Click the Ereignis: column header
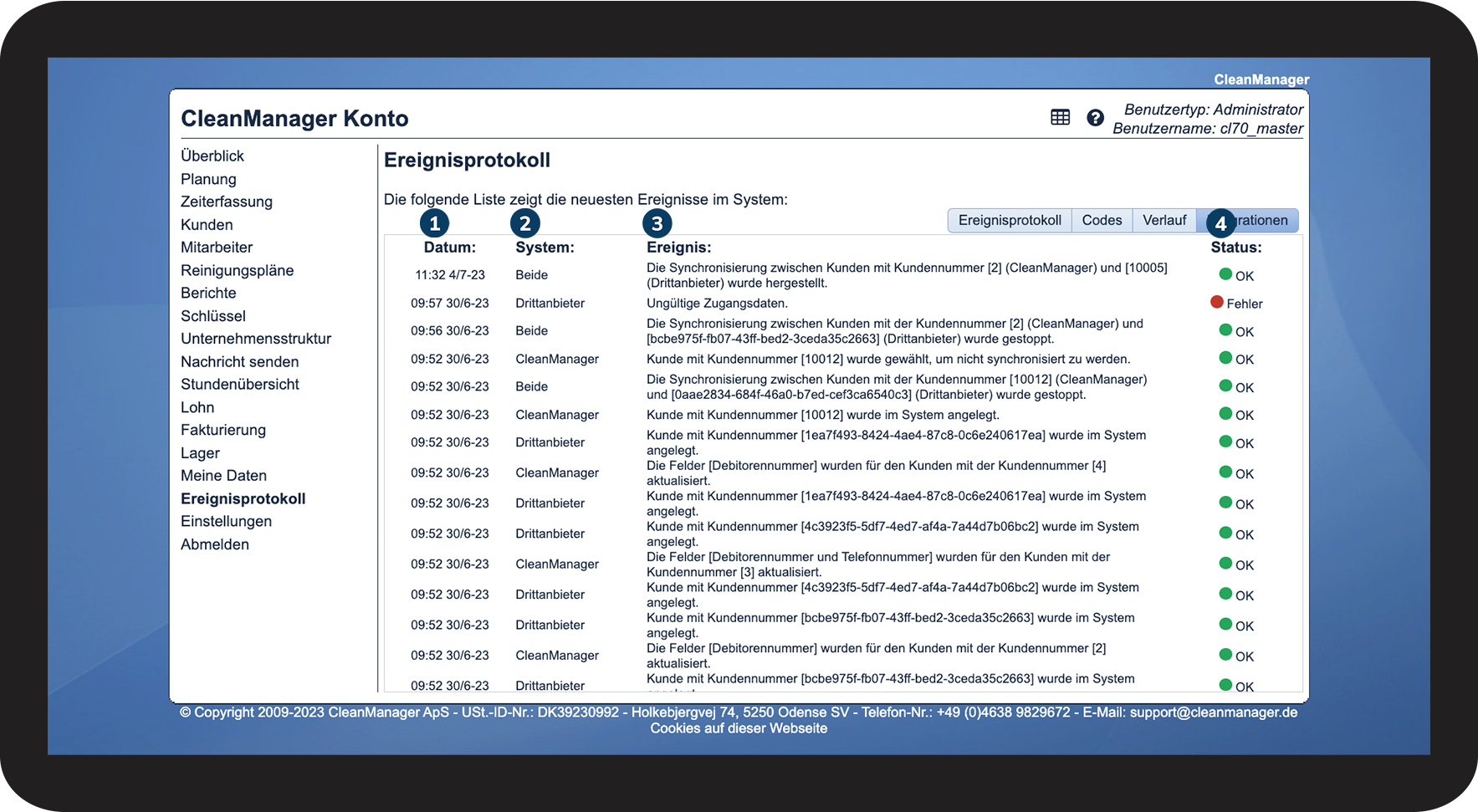 tap(678, 248)
